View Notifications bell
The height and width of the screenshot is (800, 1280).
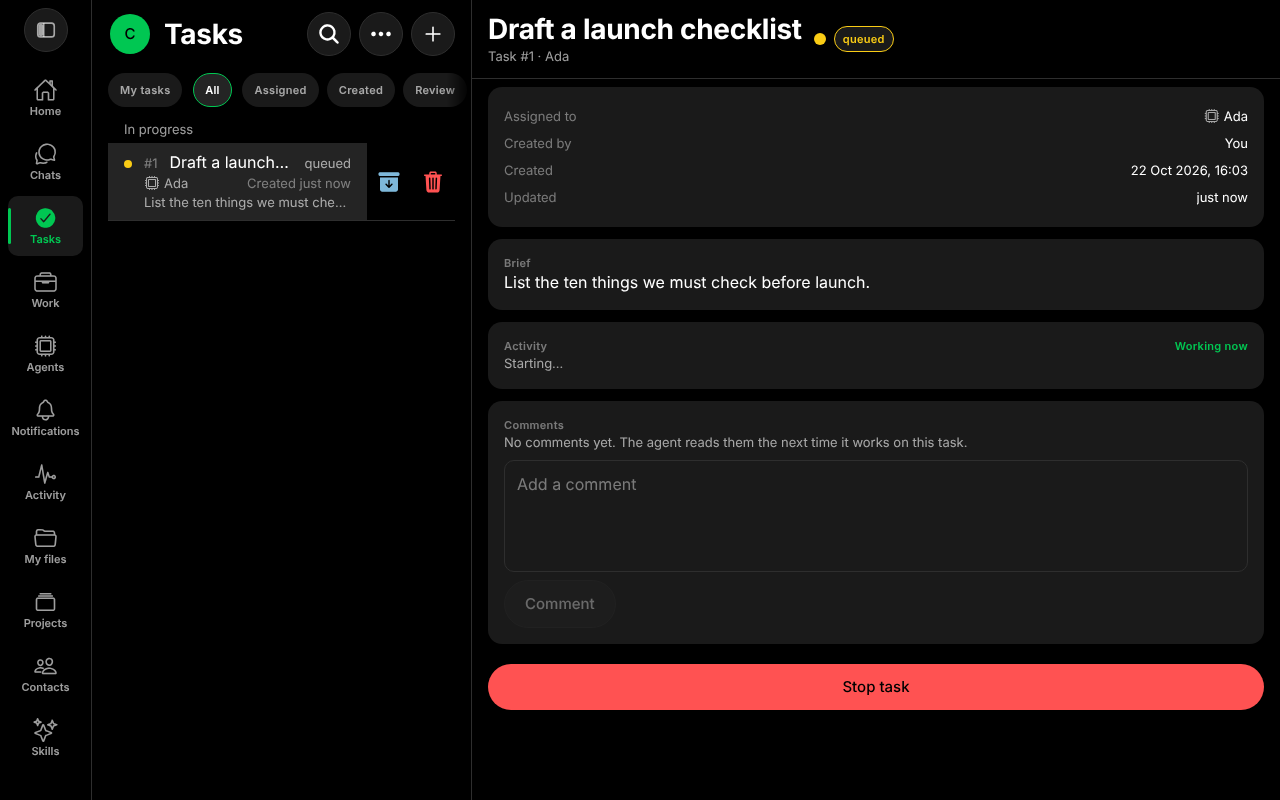[45, 418]
